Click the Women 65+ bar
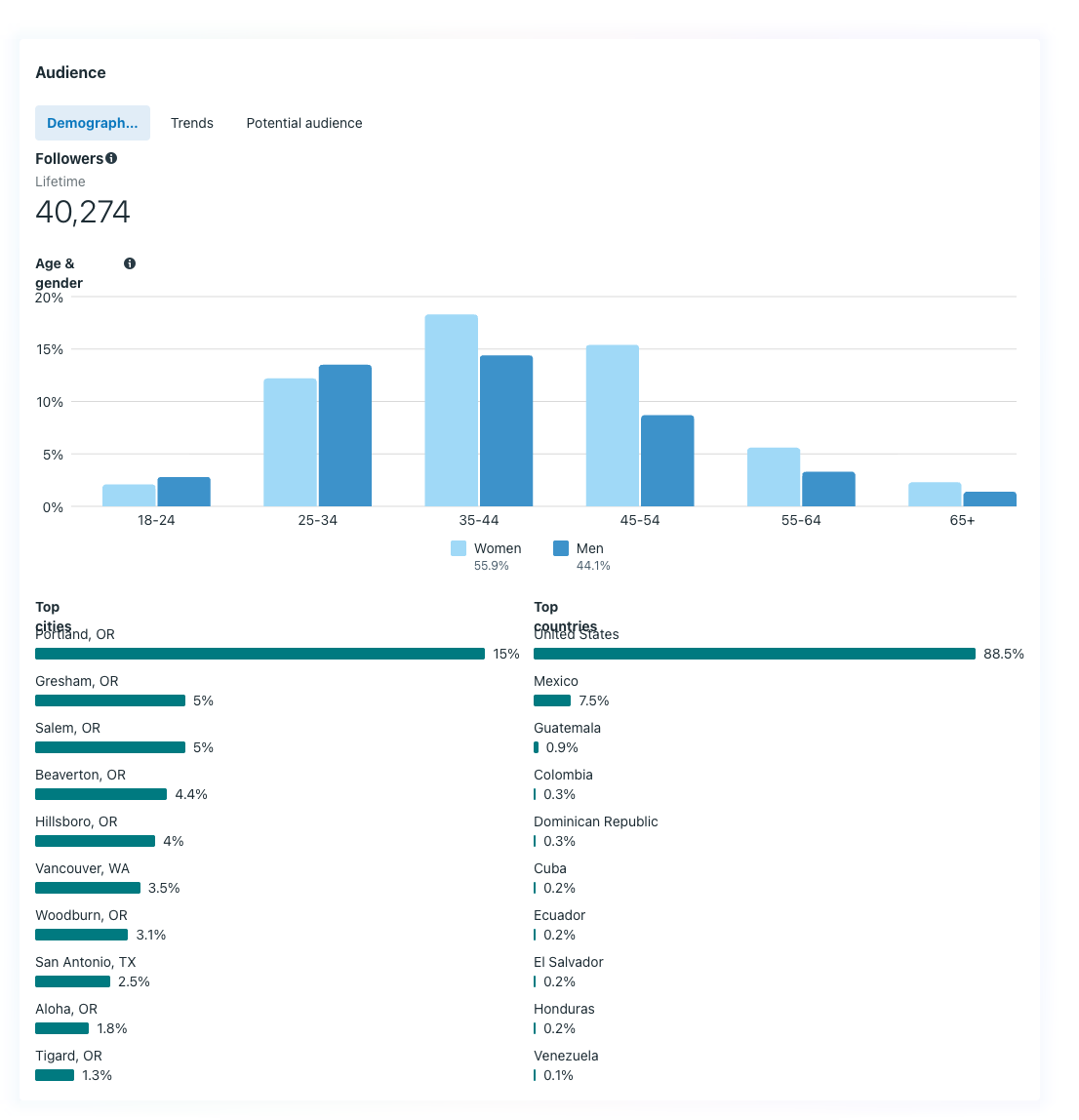This screenshot has height=1120, width=1079. 935,495
